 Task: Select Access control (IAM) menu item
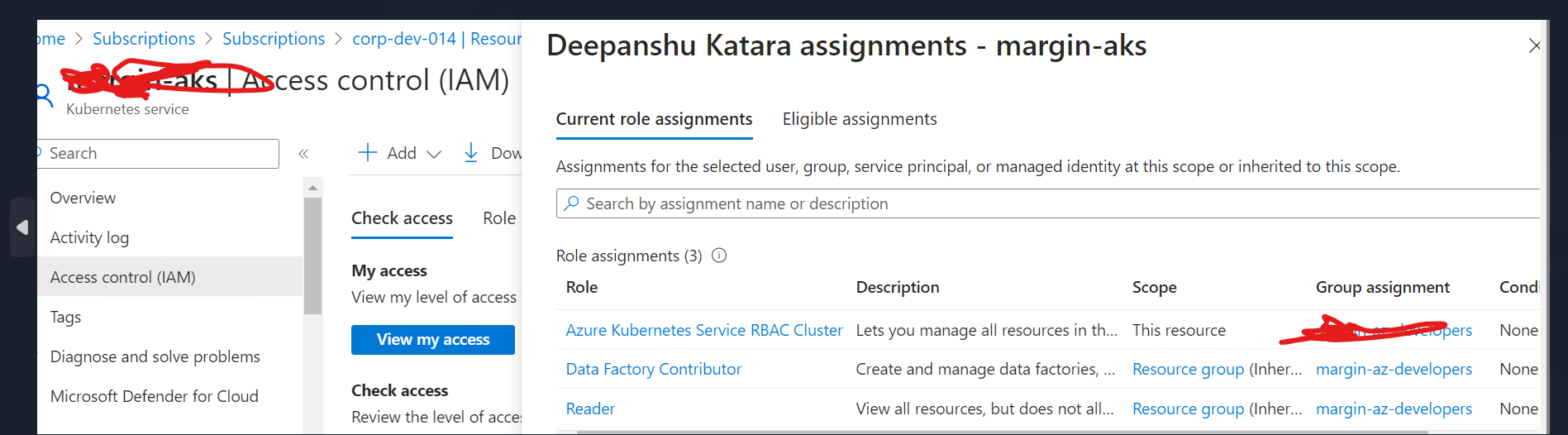(170, 277)
